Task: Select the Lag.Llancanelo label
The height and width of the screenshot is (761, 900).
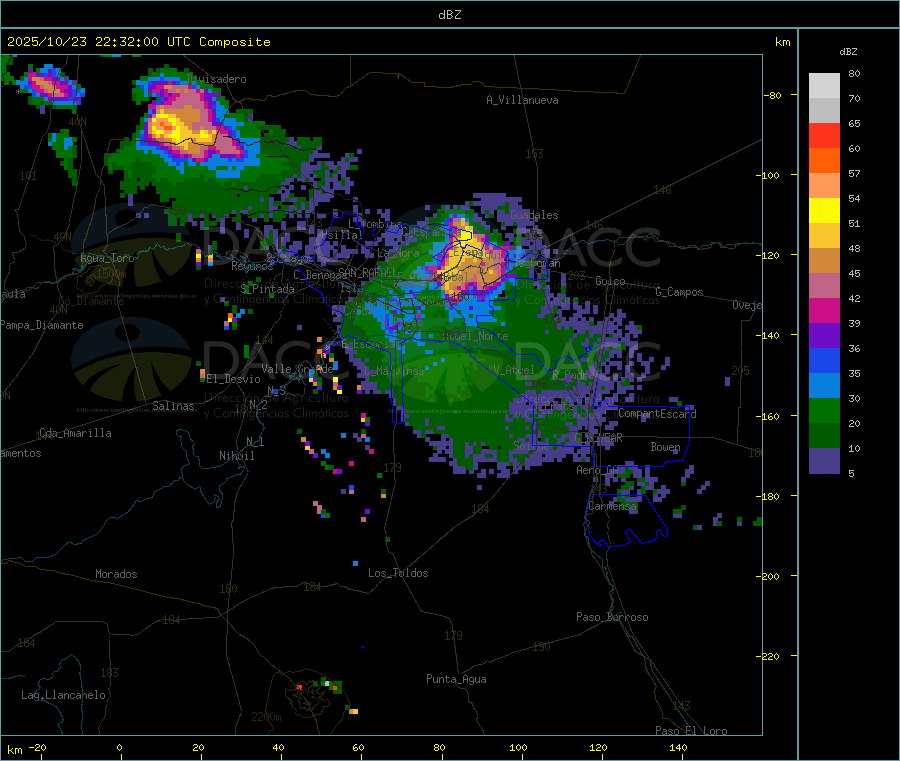Action: (64, 695)
